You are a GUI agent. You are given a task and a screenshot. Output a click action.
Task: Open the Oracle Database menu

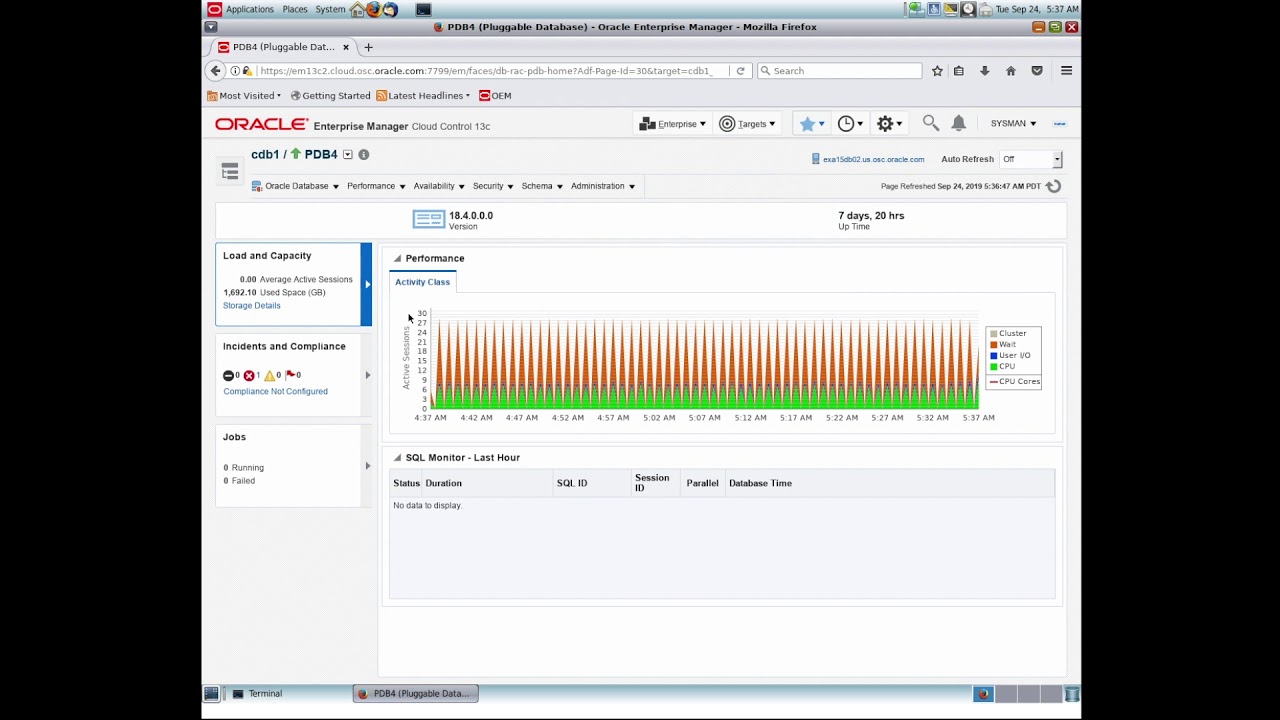(x=295, y=186)
